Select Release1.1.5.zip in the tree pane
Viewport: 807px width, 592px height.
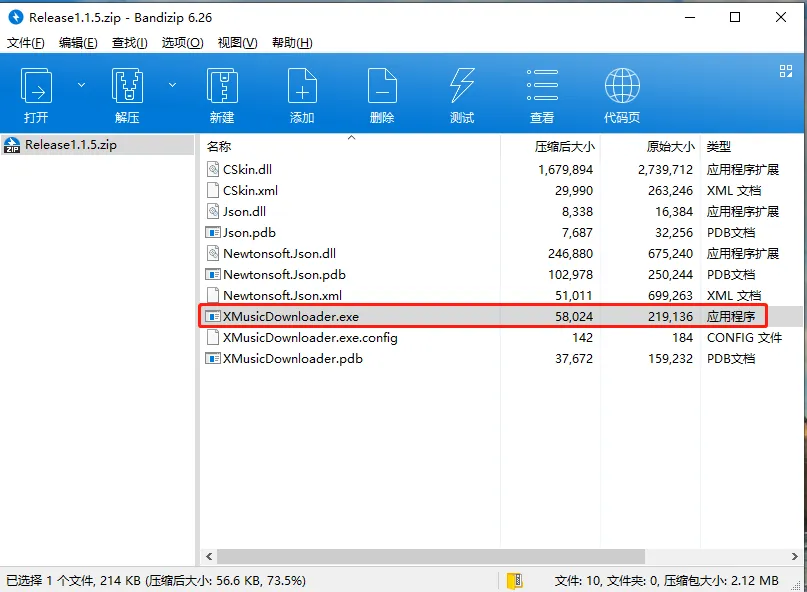coord(98,145)
